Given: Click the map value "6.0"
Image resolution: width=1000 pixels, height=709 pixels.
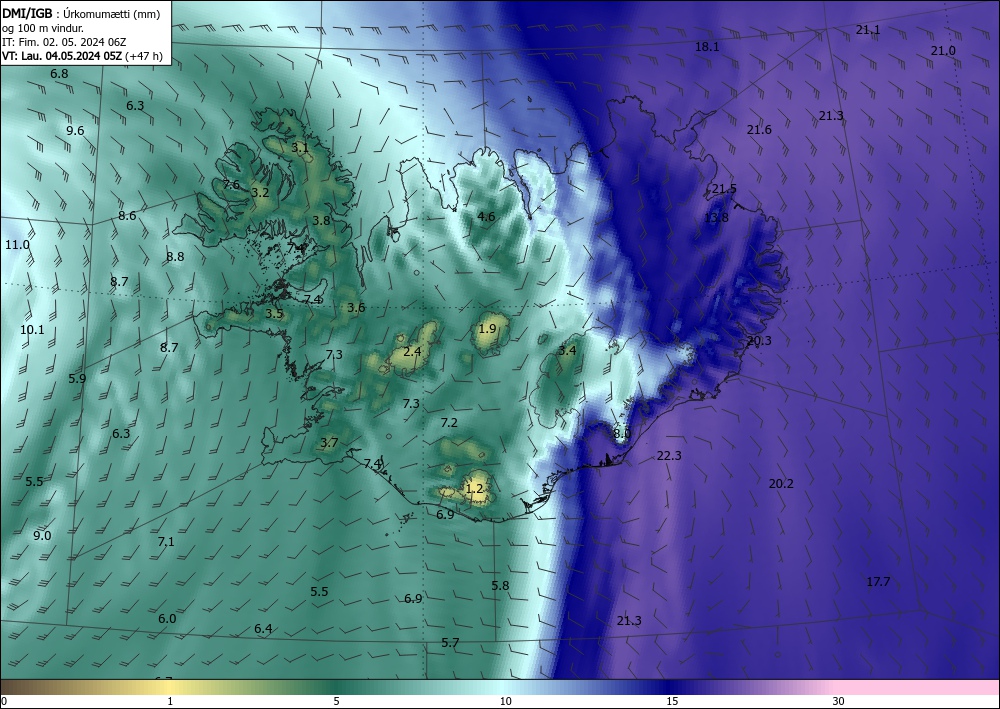Looking at the screenshot, I should point(167,618).
